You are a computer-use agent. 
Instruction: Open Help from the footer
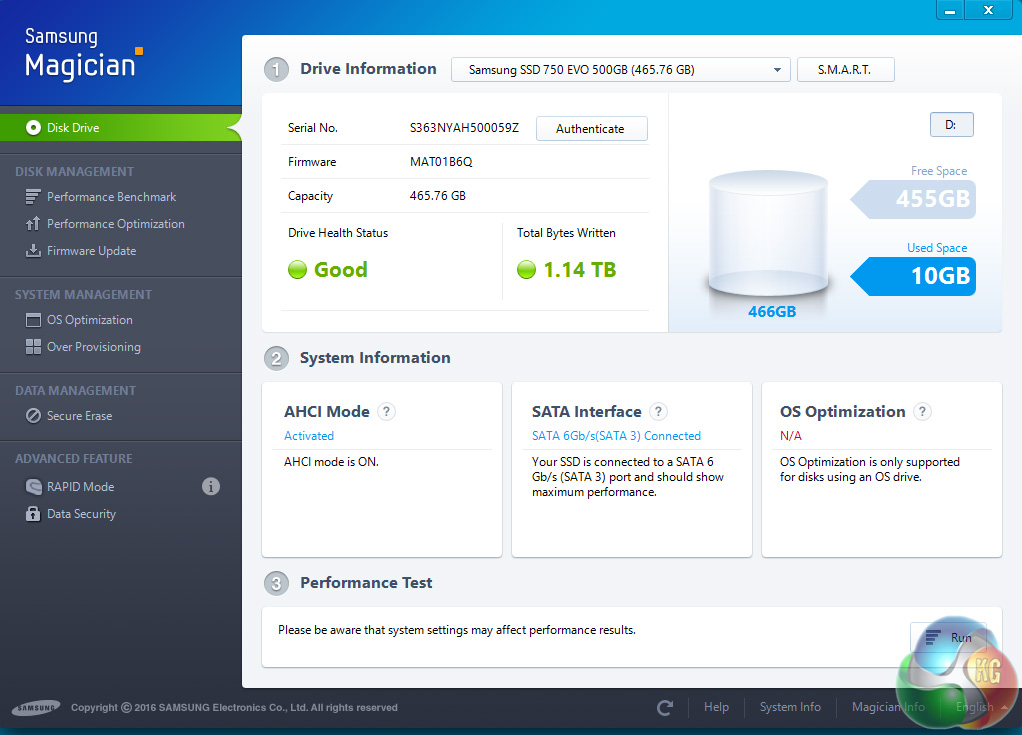[x=716, y=707]
